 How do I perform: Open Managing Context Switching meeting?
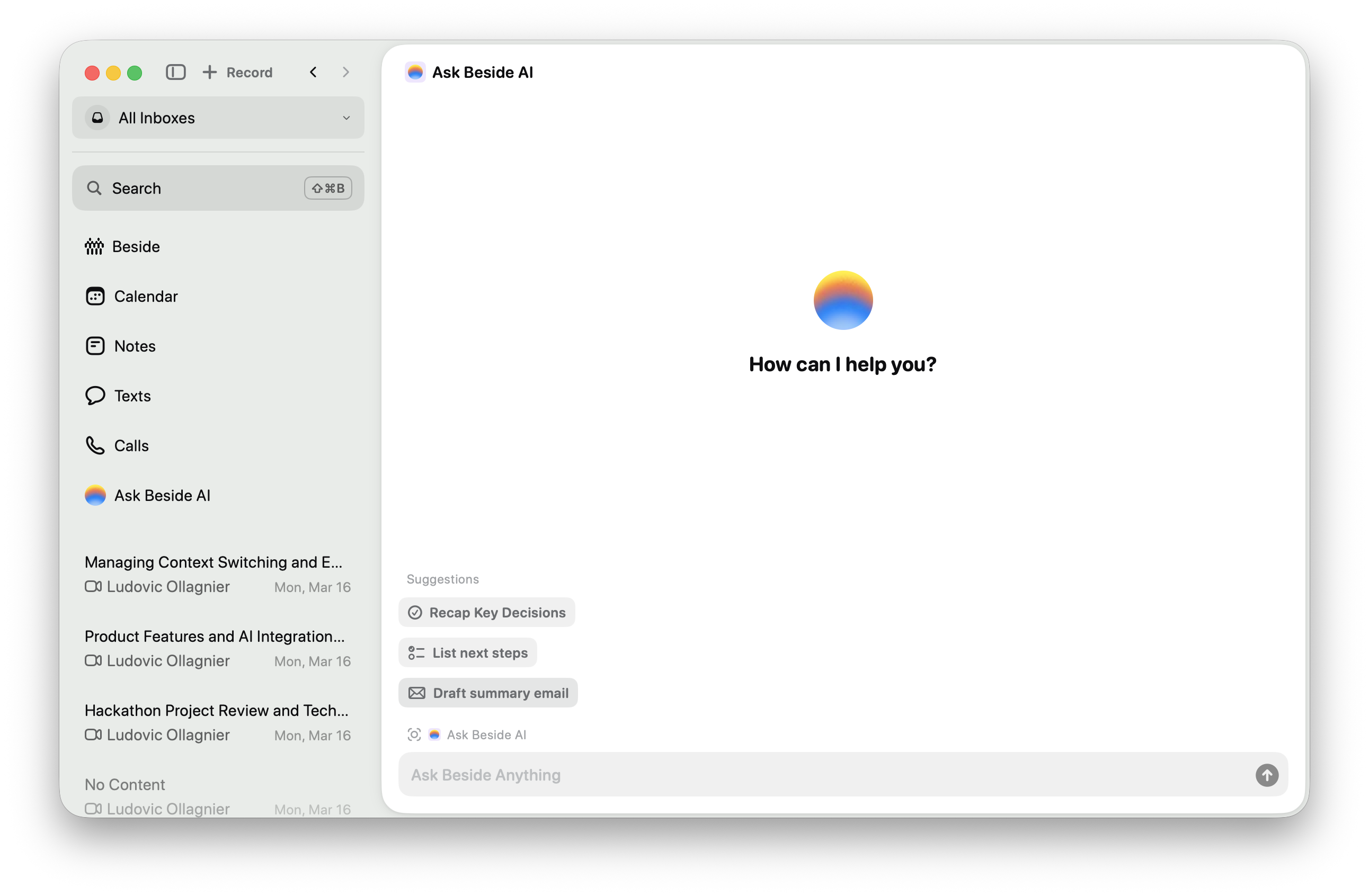218,574
